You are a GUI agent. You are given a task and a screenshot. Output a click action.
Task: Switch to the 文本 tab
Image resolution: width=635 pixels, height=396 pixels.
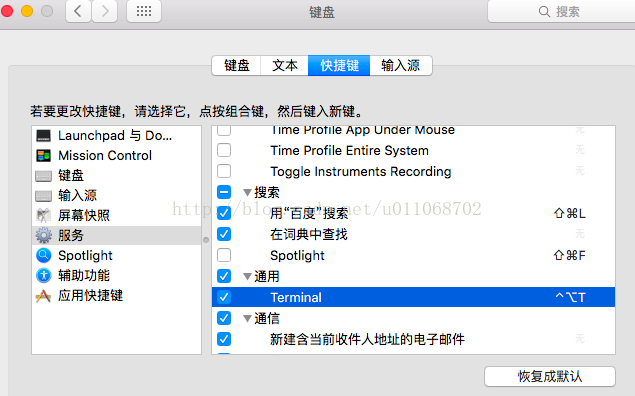pos(285,66)
